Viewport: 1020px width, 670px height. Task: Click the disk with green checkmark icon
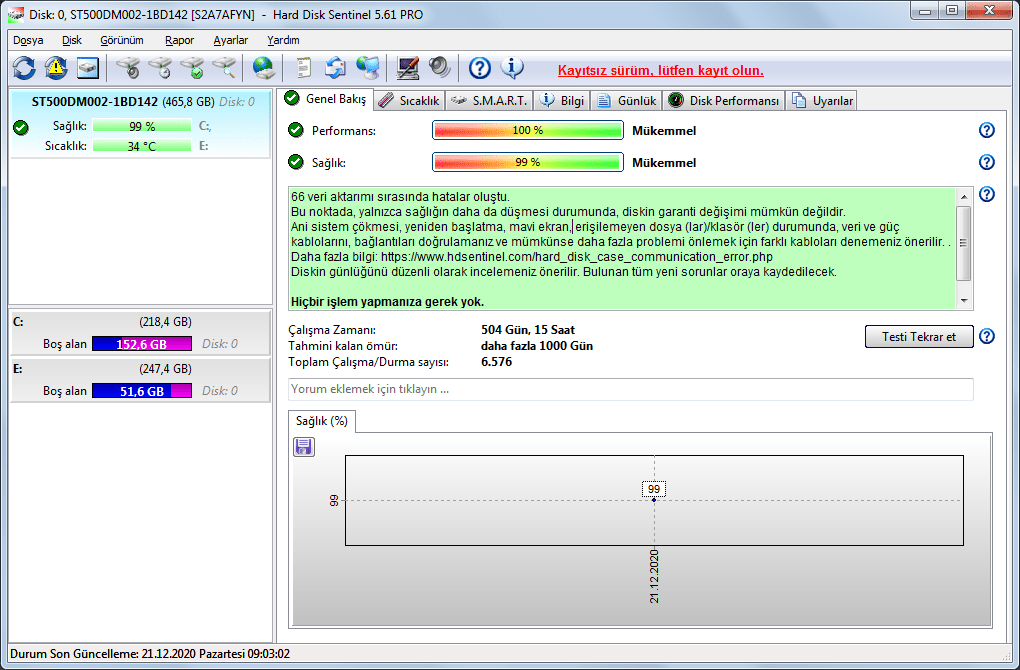[x=192, y=68]
